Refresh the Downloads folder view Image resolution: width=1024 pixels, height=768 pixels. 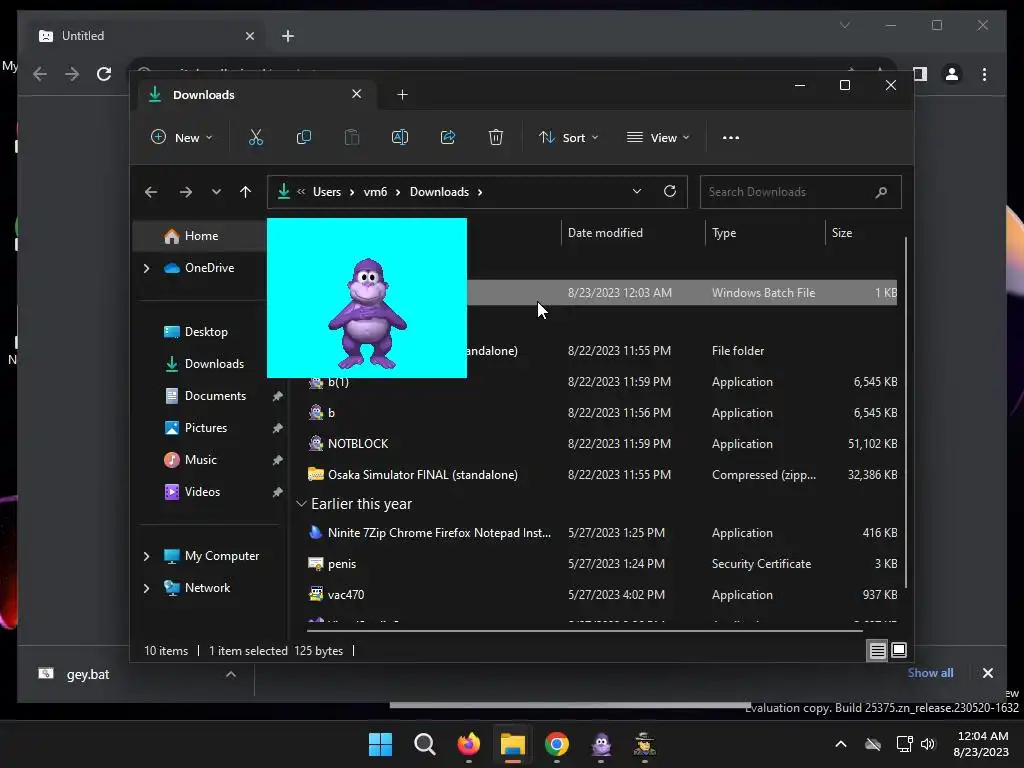(x=669, y=191)
